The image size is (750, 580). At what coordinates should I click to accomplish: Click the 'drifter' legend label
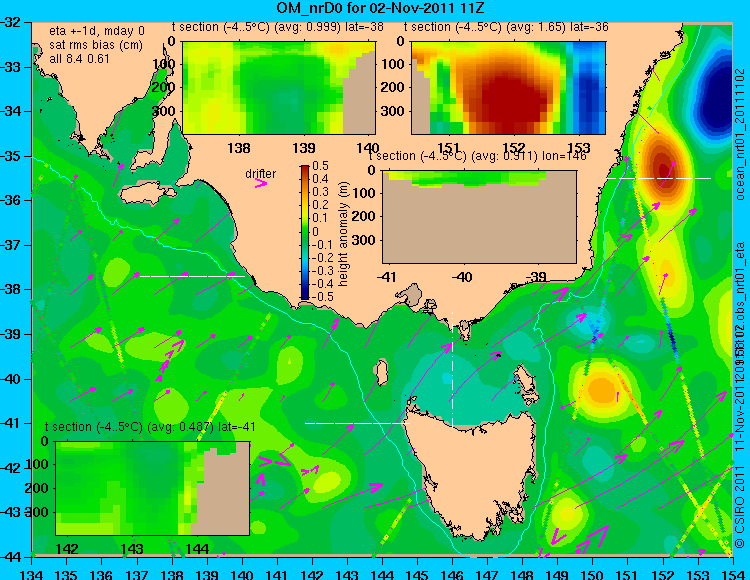pyautogui.click(x=261, y=174)
